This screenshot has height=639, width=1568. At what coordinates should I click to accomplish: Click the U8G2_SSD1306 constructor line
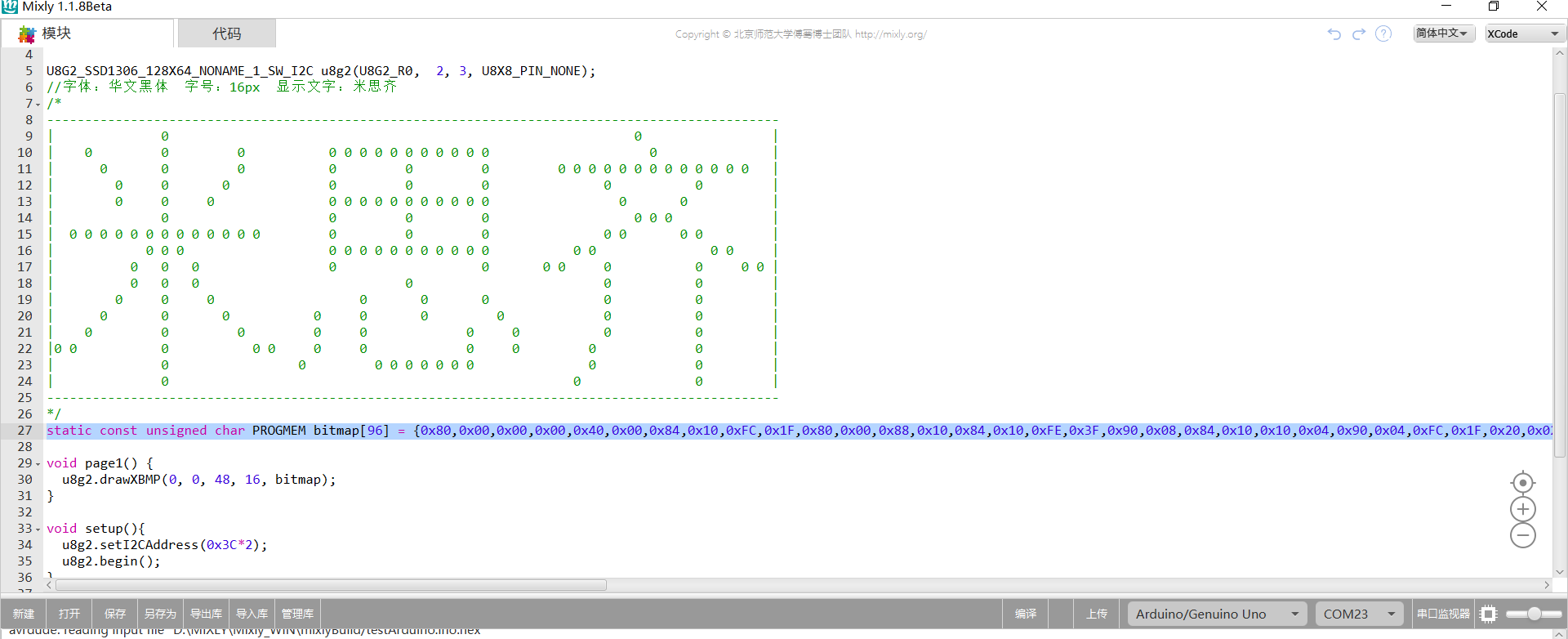click(321, 71)
